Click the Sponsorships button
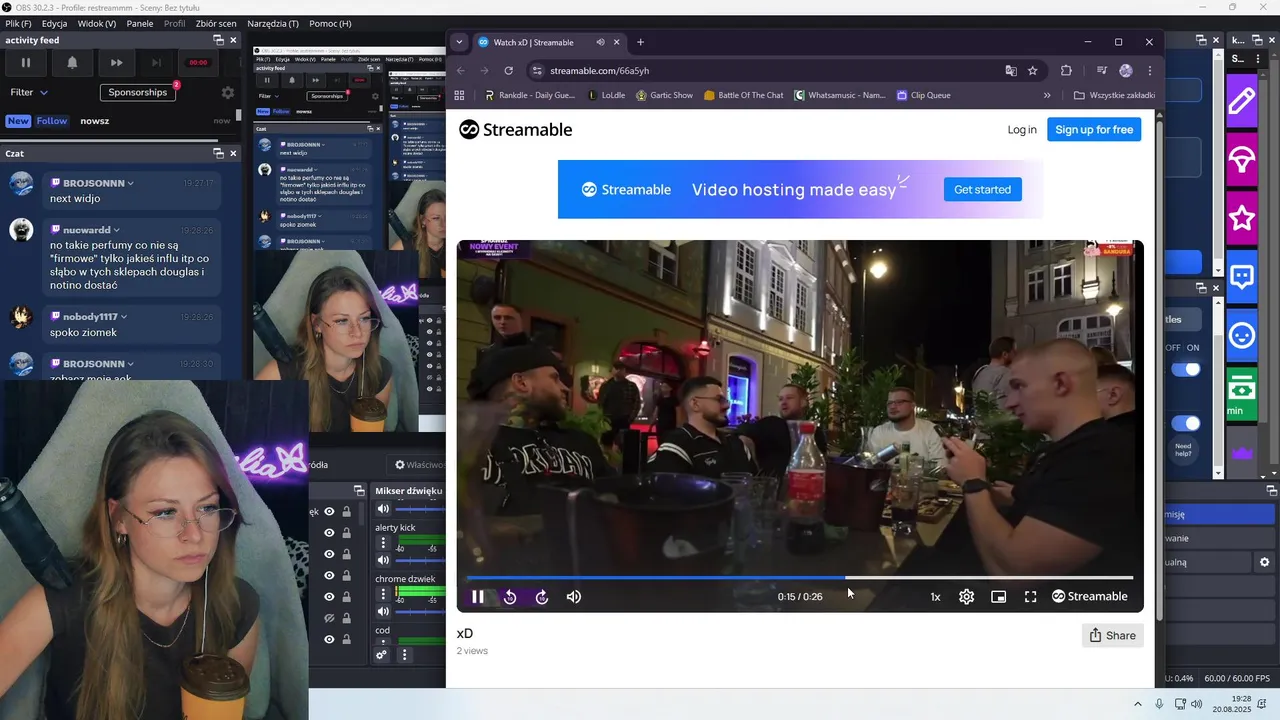The width and height of the screenshot is (1280, 720). tap(138, 92)
